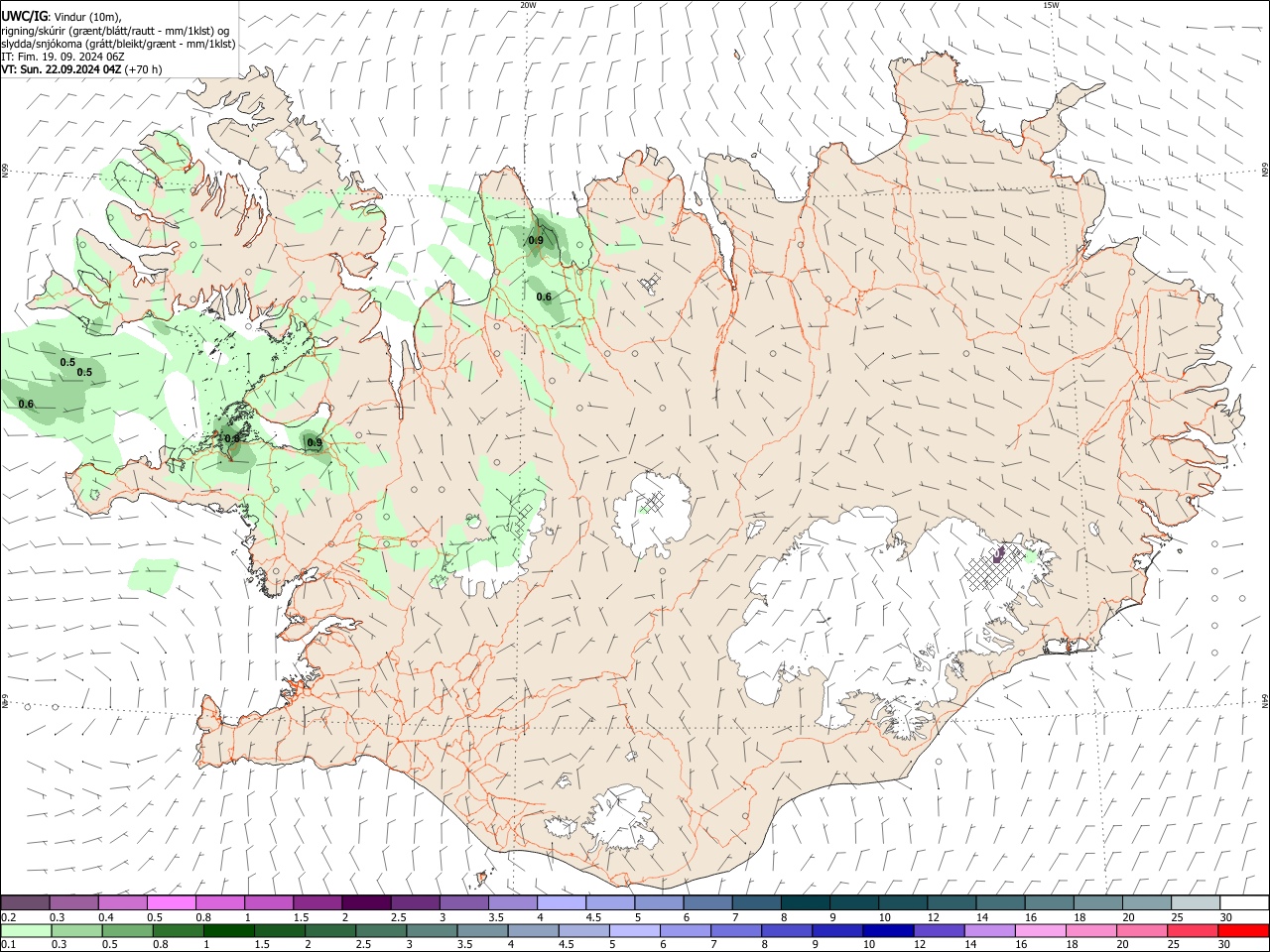This screenshot has height=952, width=1270.
Task: Pick the bright magenta snow swatch, 0.5 to 0.8
Action: pyautogui.click(x=172, y=903)
